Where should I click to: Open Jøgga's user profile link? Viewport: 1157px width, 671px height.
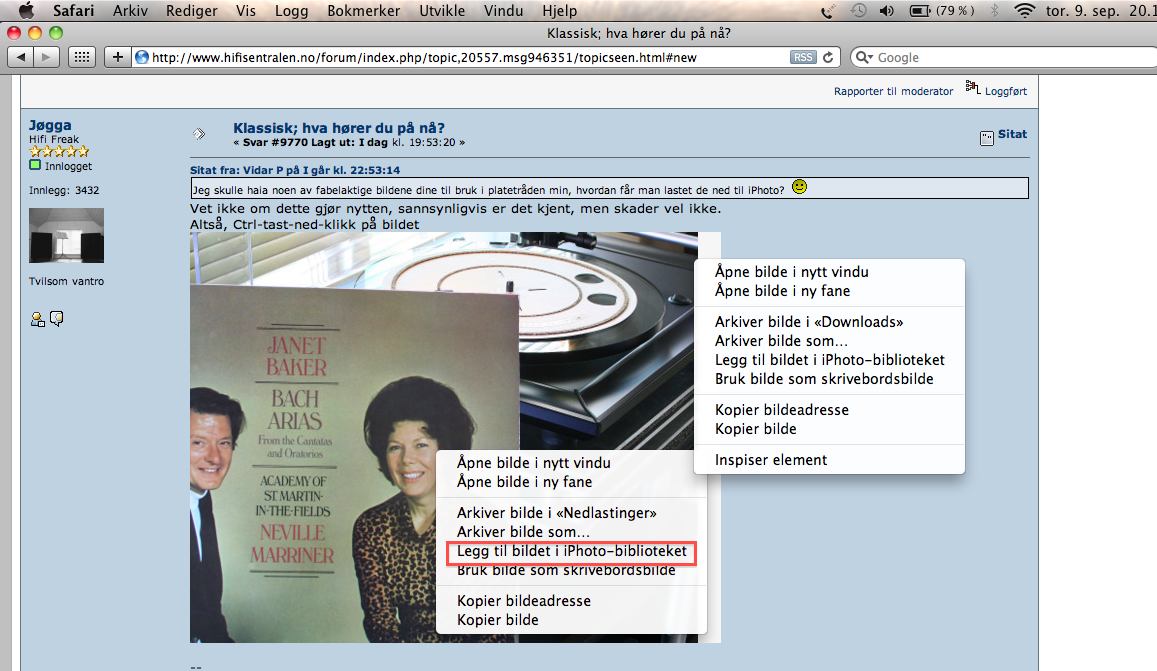pos(50,125)
